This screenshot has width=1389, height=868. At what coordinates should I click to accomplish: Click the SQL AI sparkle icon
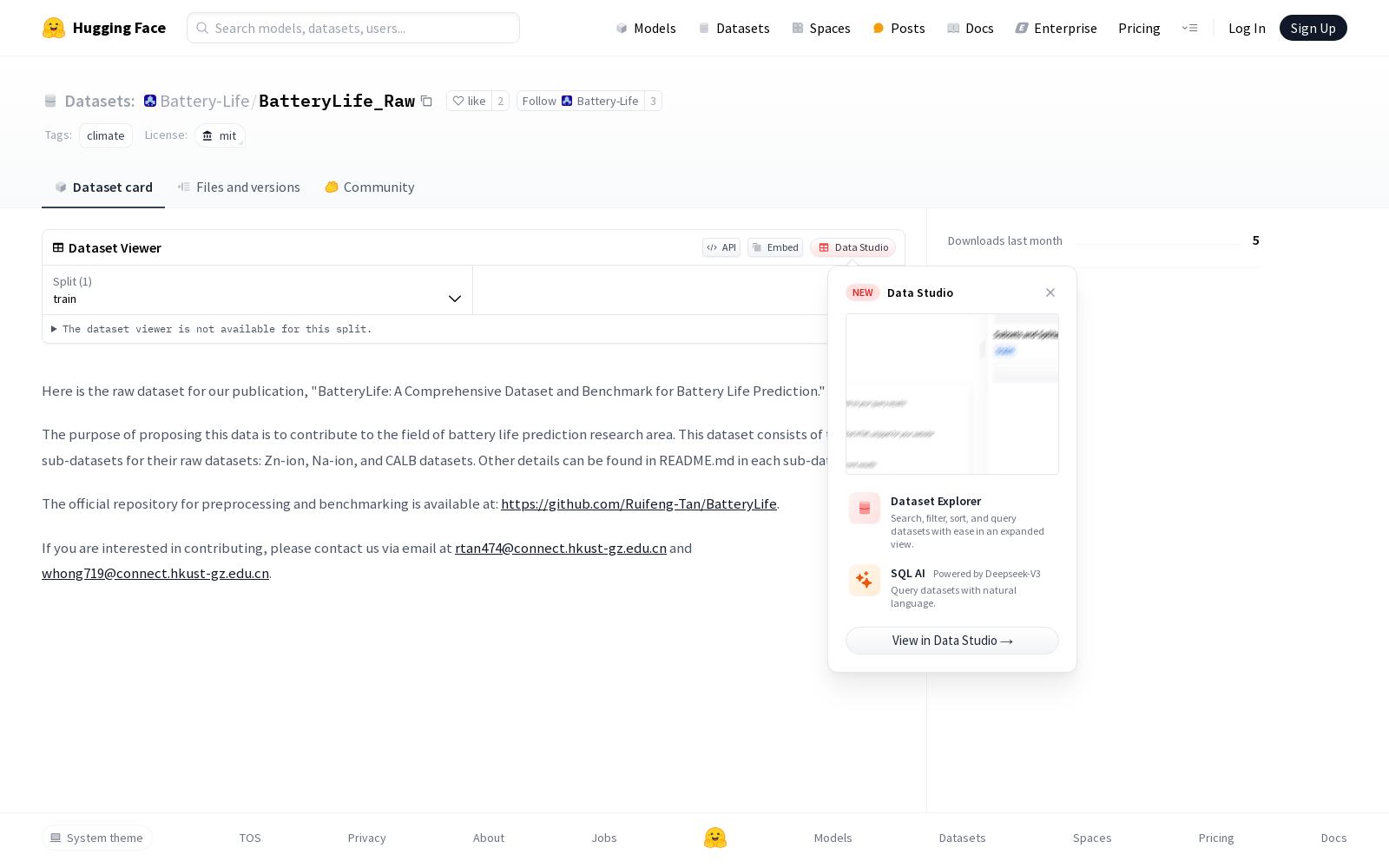[865, 581]
